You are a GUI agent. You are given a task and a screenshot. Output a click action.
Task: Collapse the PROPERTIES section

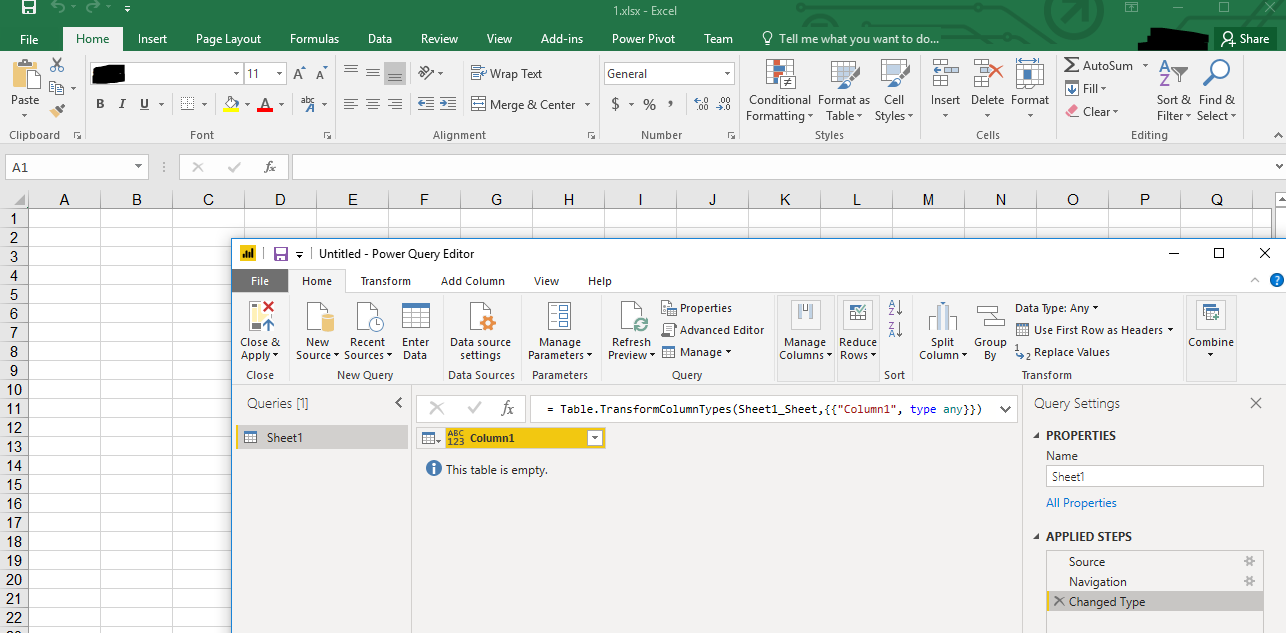tap(1037, 436)
